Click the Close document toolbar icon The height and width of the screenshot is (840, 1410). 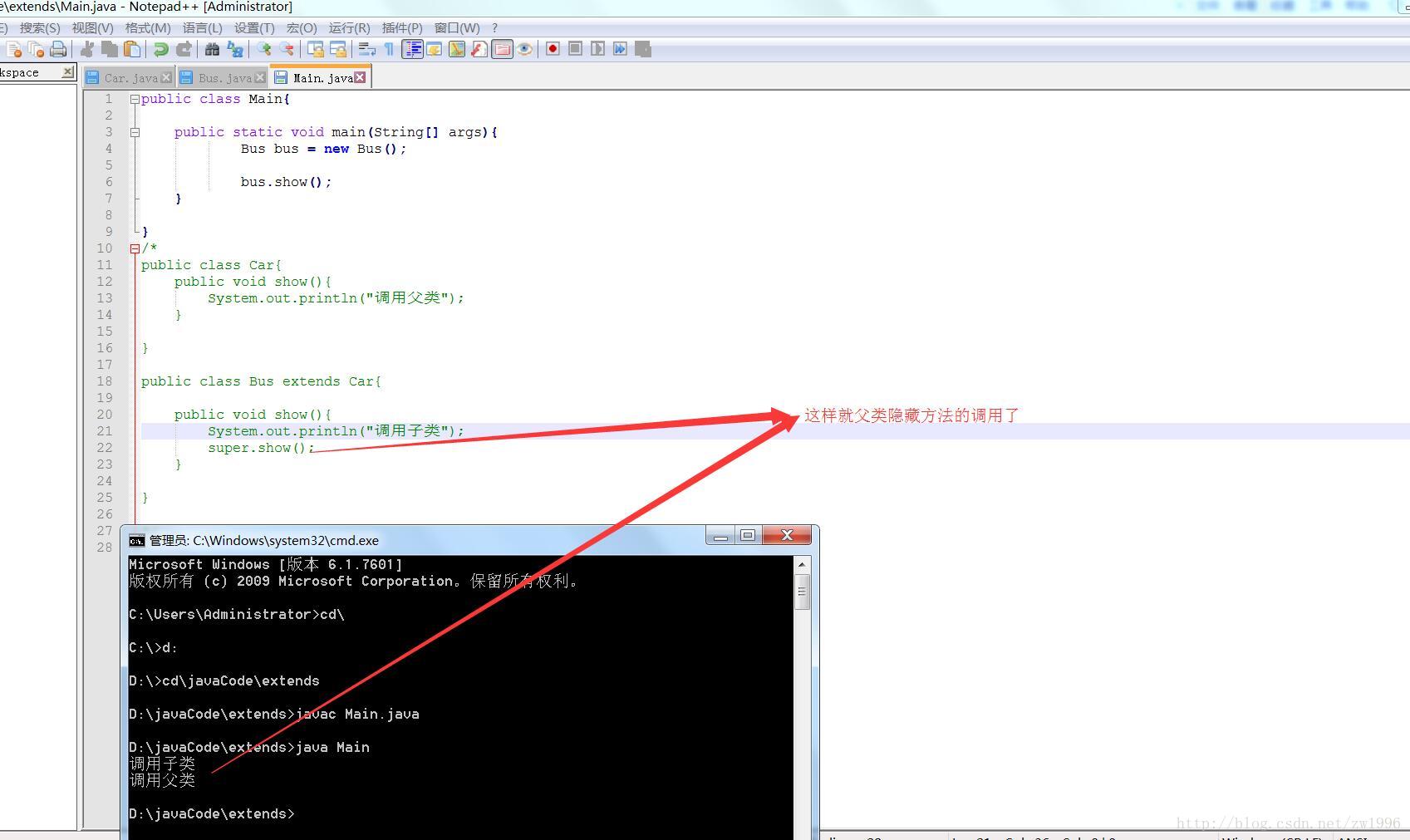point(14,49)
